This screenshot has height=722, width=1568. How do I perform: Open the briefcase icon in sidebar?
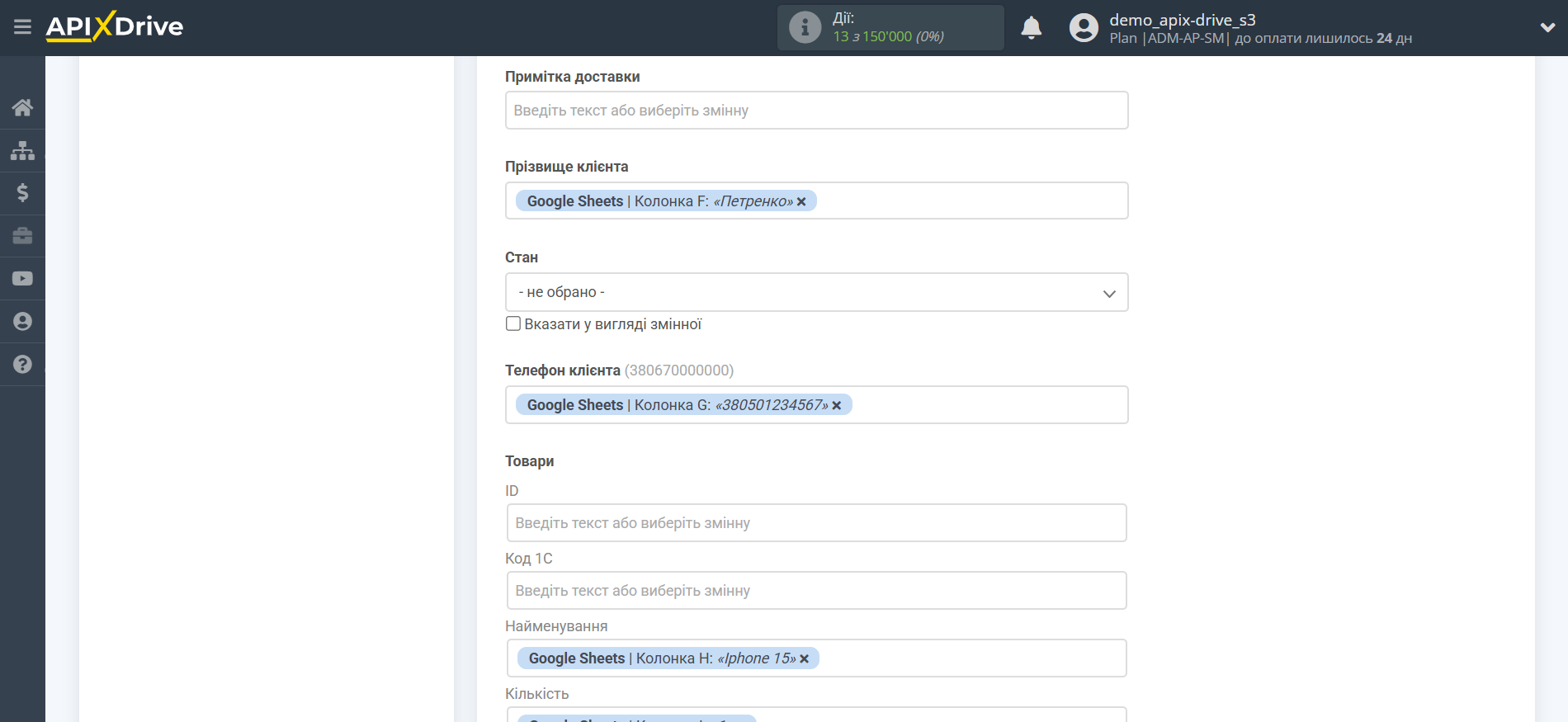click(x=22, y=236)
